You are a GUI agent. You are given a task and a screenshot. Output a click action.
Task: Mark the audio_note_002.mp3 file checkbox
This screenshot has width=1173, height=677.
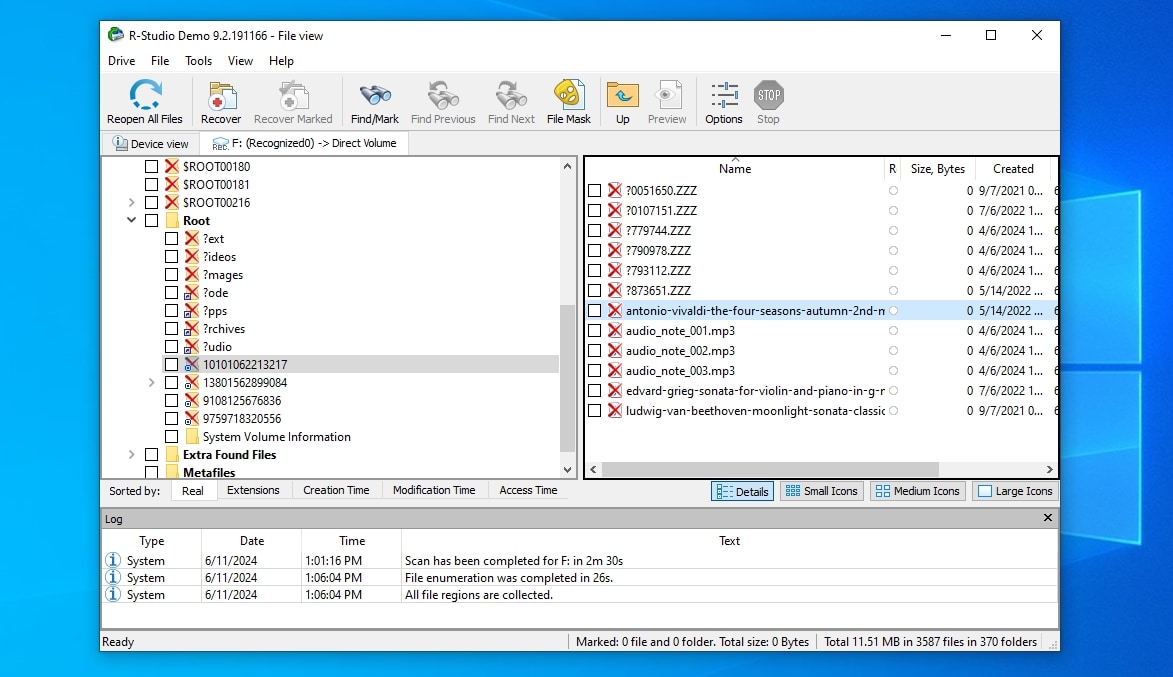(595, 351)
